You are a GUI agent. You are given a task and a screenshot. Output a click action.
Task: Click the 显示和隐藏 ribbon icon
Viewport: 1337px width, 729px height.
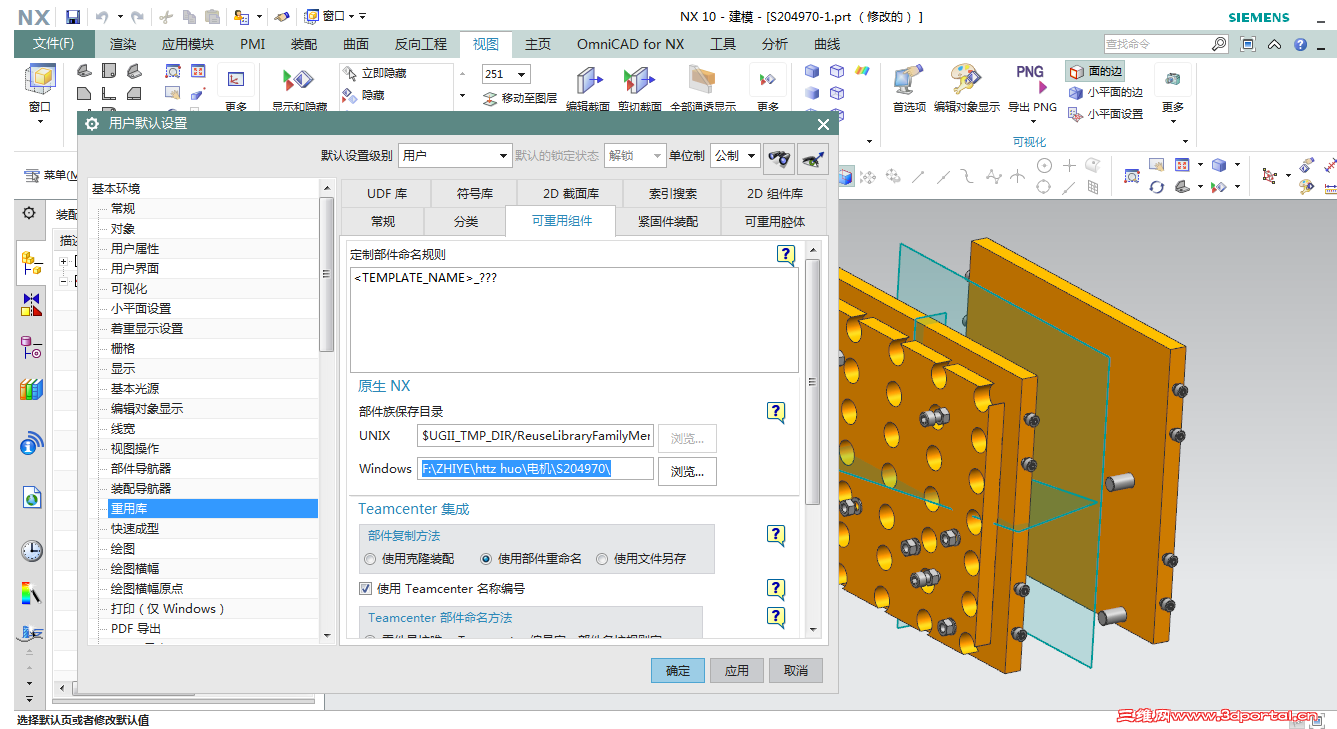[x=299, y=88]
